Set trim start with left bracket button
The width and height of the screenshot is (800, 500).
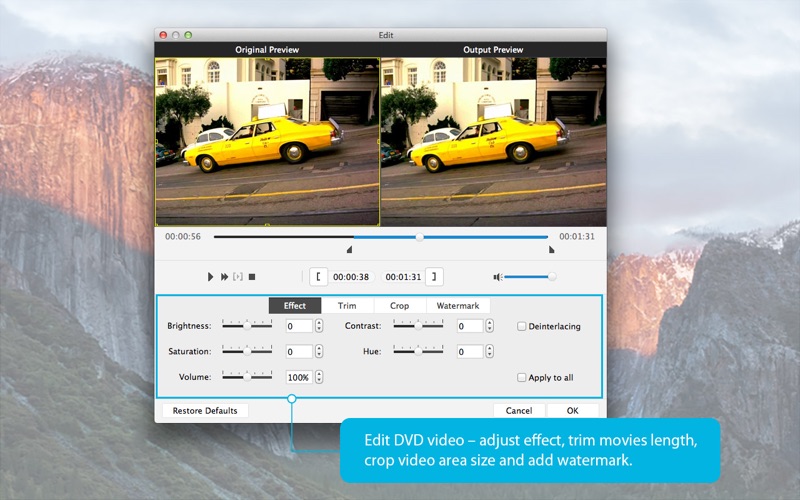pyautogui.click(x=318, y=277)
